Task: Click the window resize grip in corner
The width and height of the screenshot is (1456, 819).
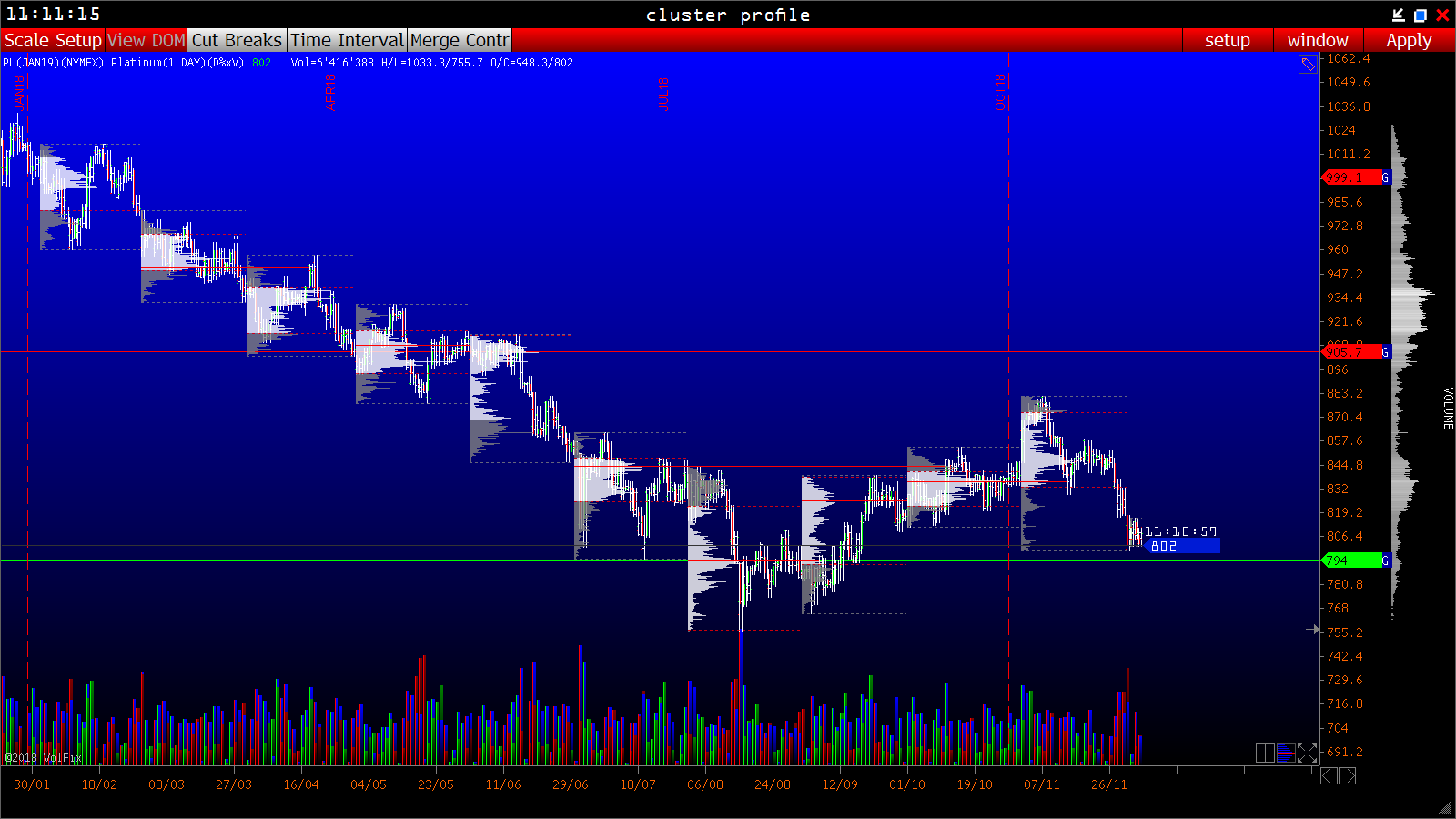Action: coord(1445,808)
